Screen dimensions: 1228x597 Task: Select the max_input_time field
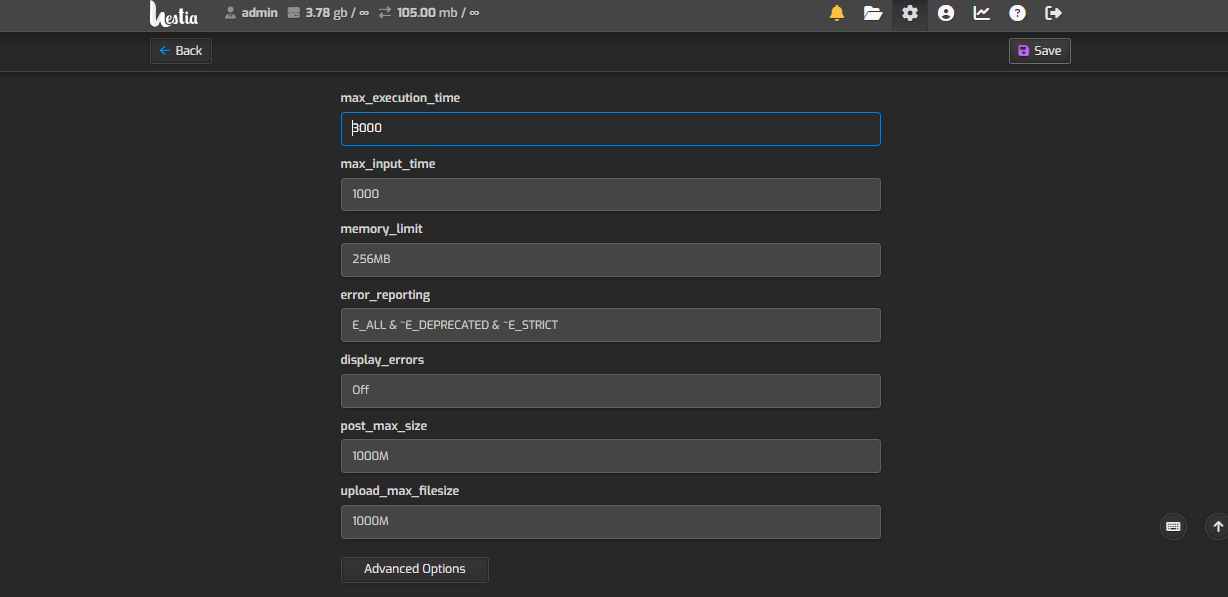pos(610,194)
